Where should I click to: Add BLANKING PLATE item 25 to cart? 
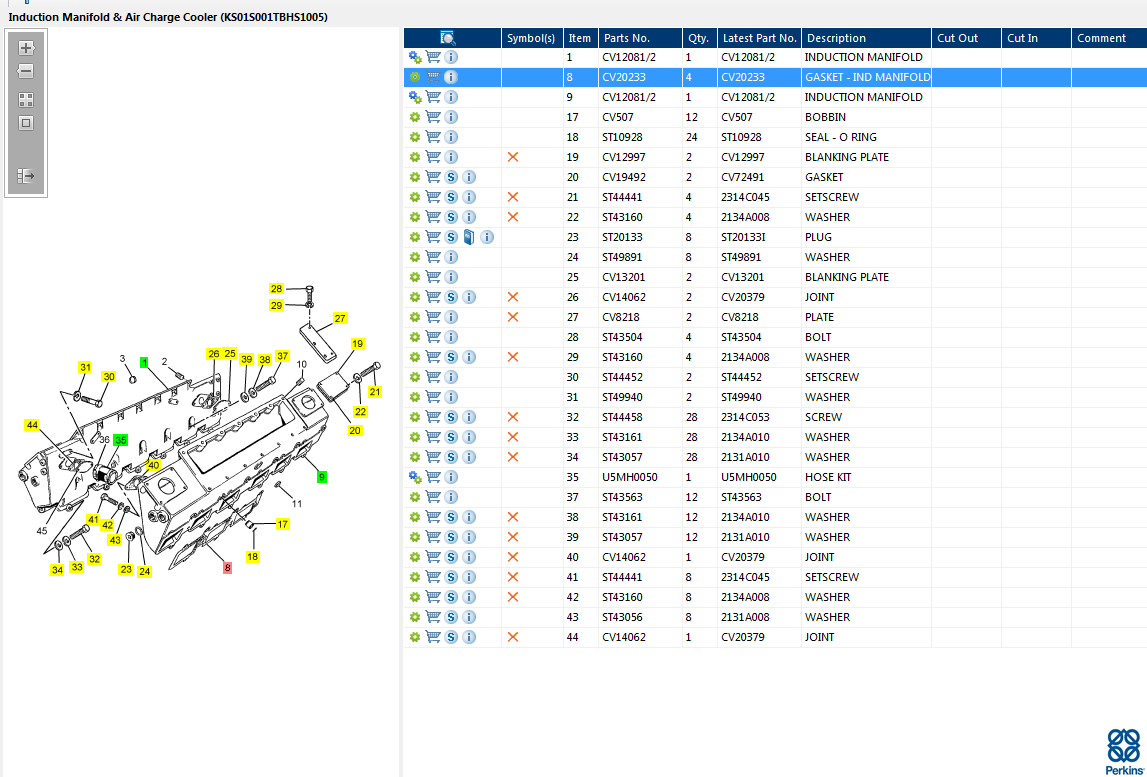pyautogui.click(x=433, y=277)
